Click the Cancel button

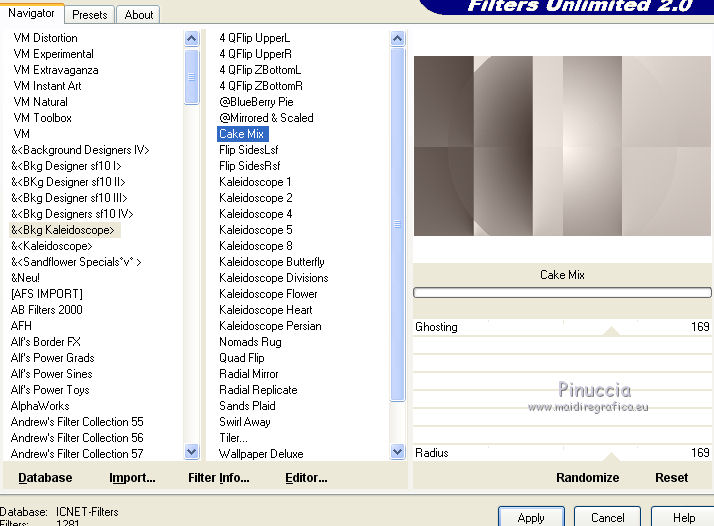coord(607,517)
